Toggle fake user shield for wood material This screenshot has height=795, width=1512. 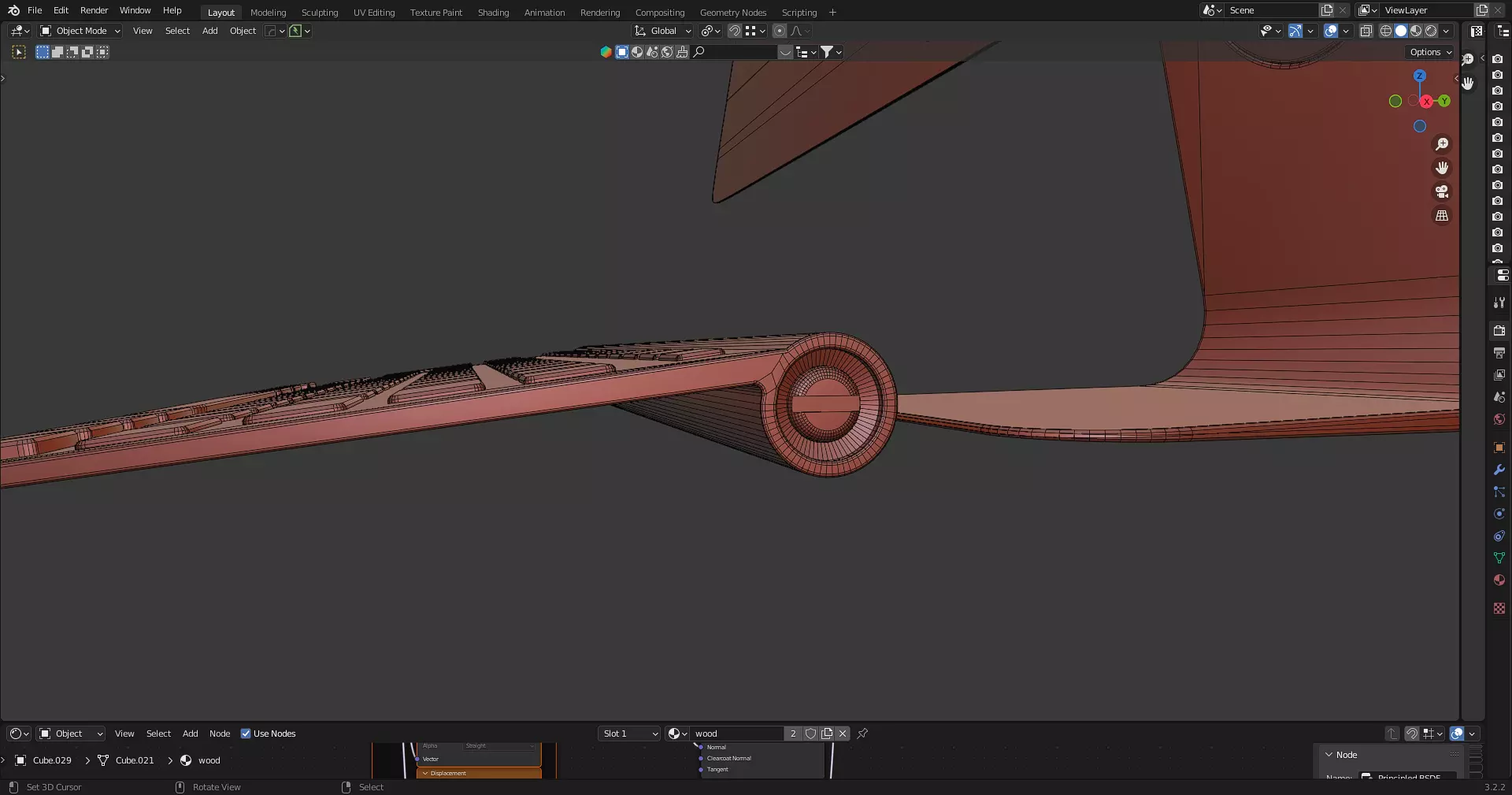pyautogui.click(x=810, y=734)
